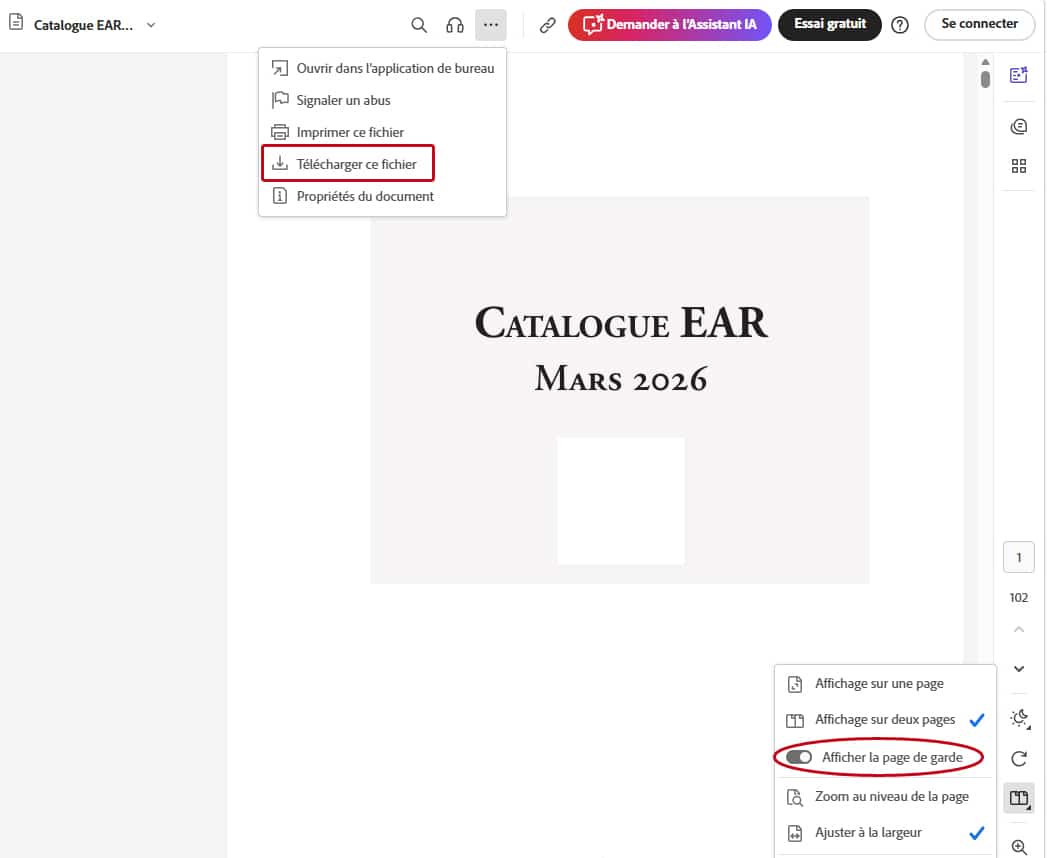
Task: Click the copy link chain icon
Action: (x=547, y=25)
